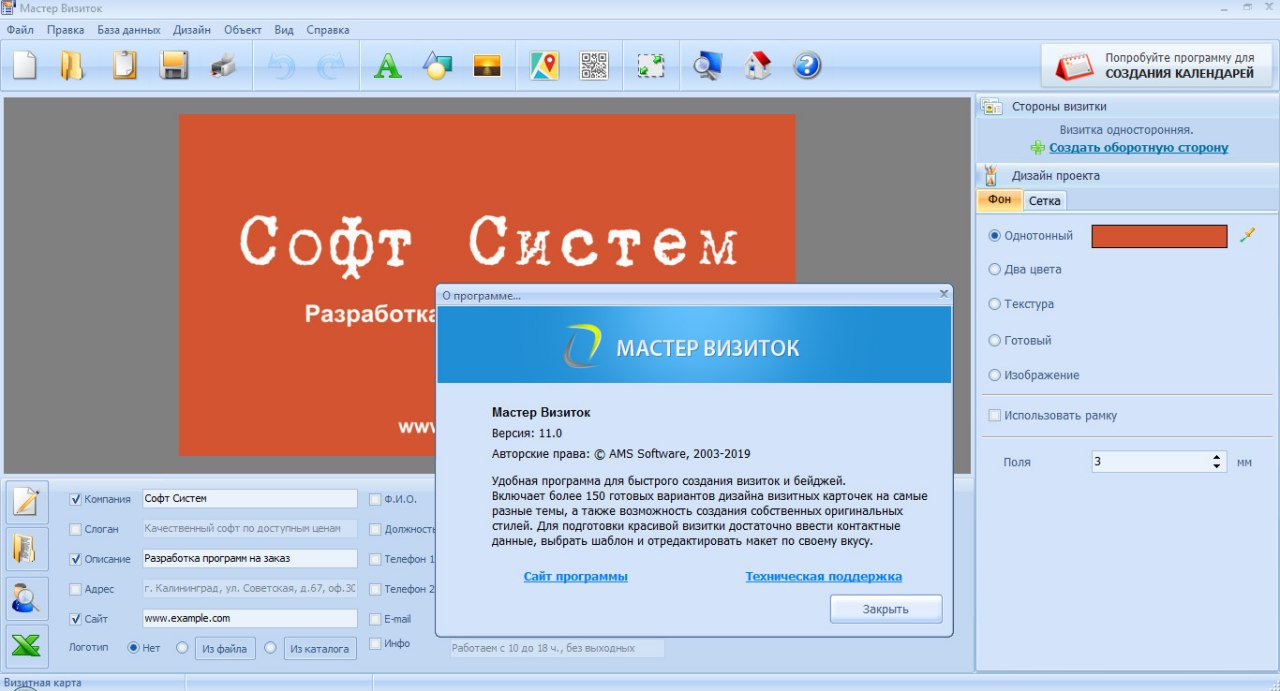Enable the 'E-mail' checkbox
1280x691 pixels.
click(x=375, y=619)
